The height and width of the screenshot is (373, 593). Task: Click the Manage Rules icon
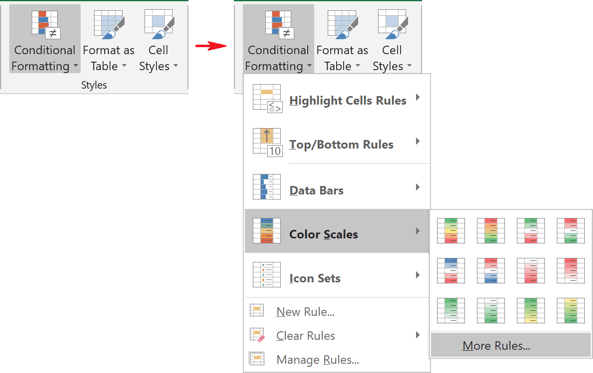[x=257, y=359]
